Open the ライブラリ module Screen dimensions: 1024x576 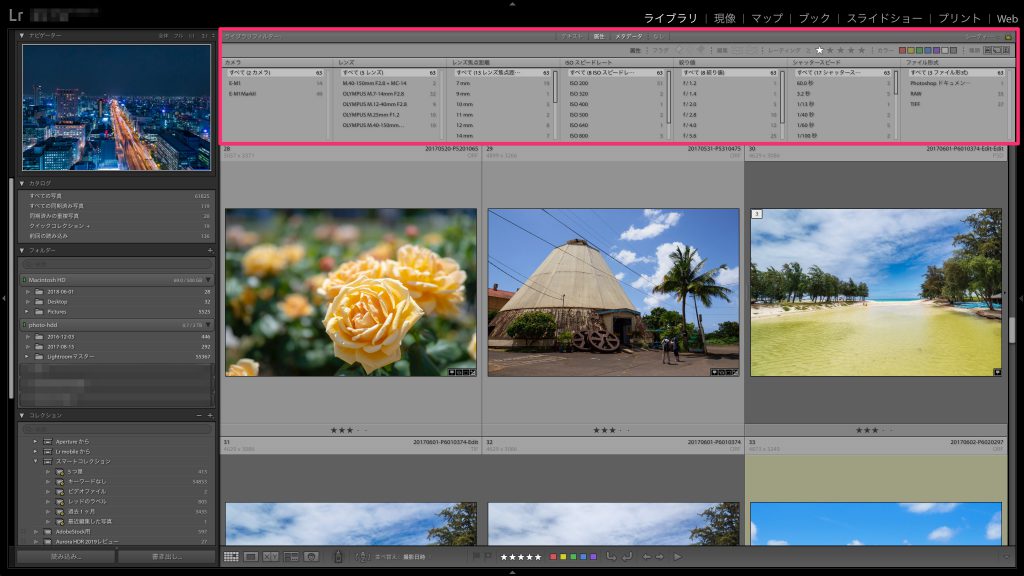pyautogui.click(x=671, y=18)
